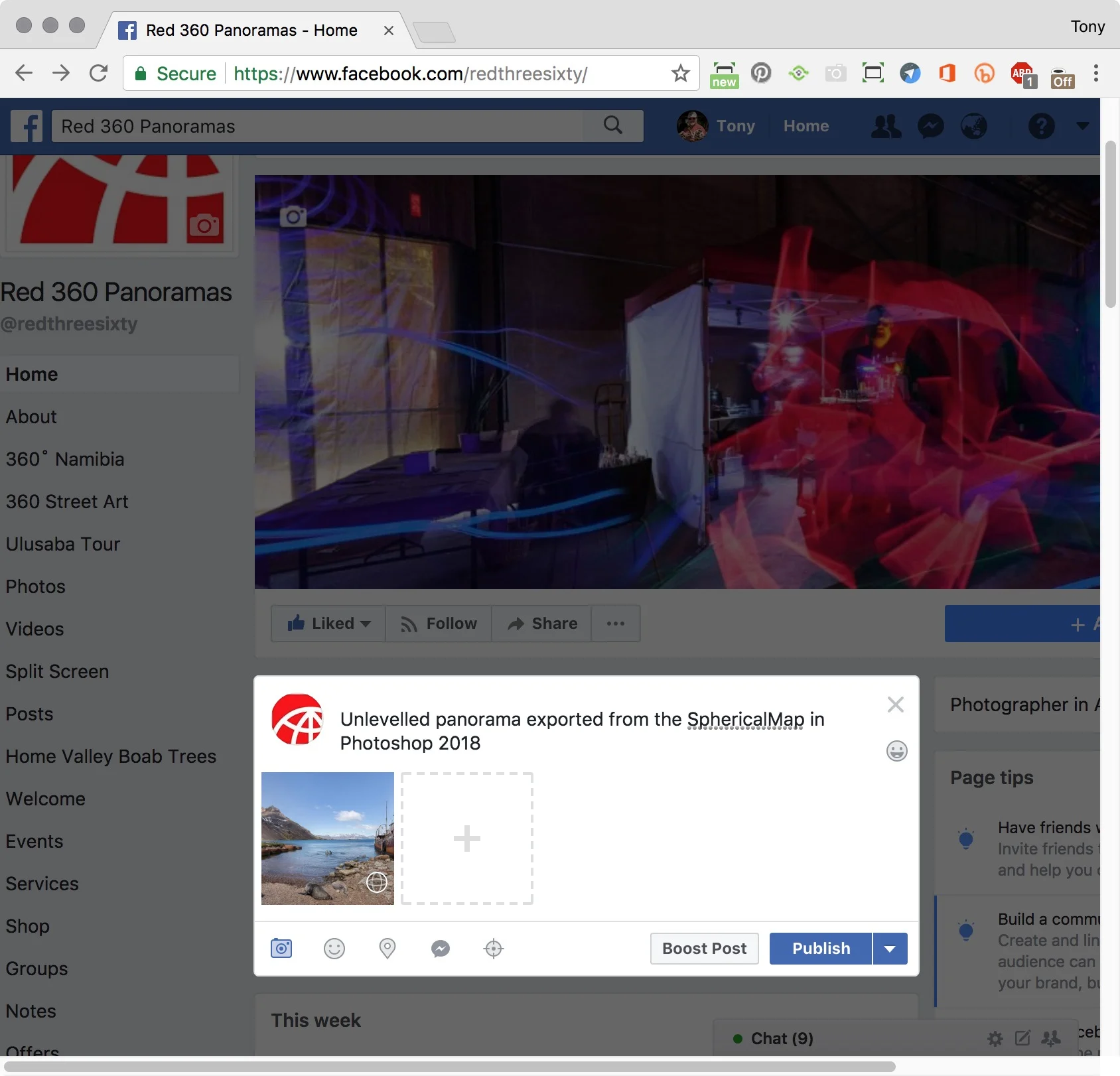Open the Photos section
1120x1076 pixels.
[36, 586]
